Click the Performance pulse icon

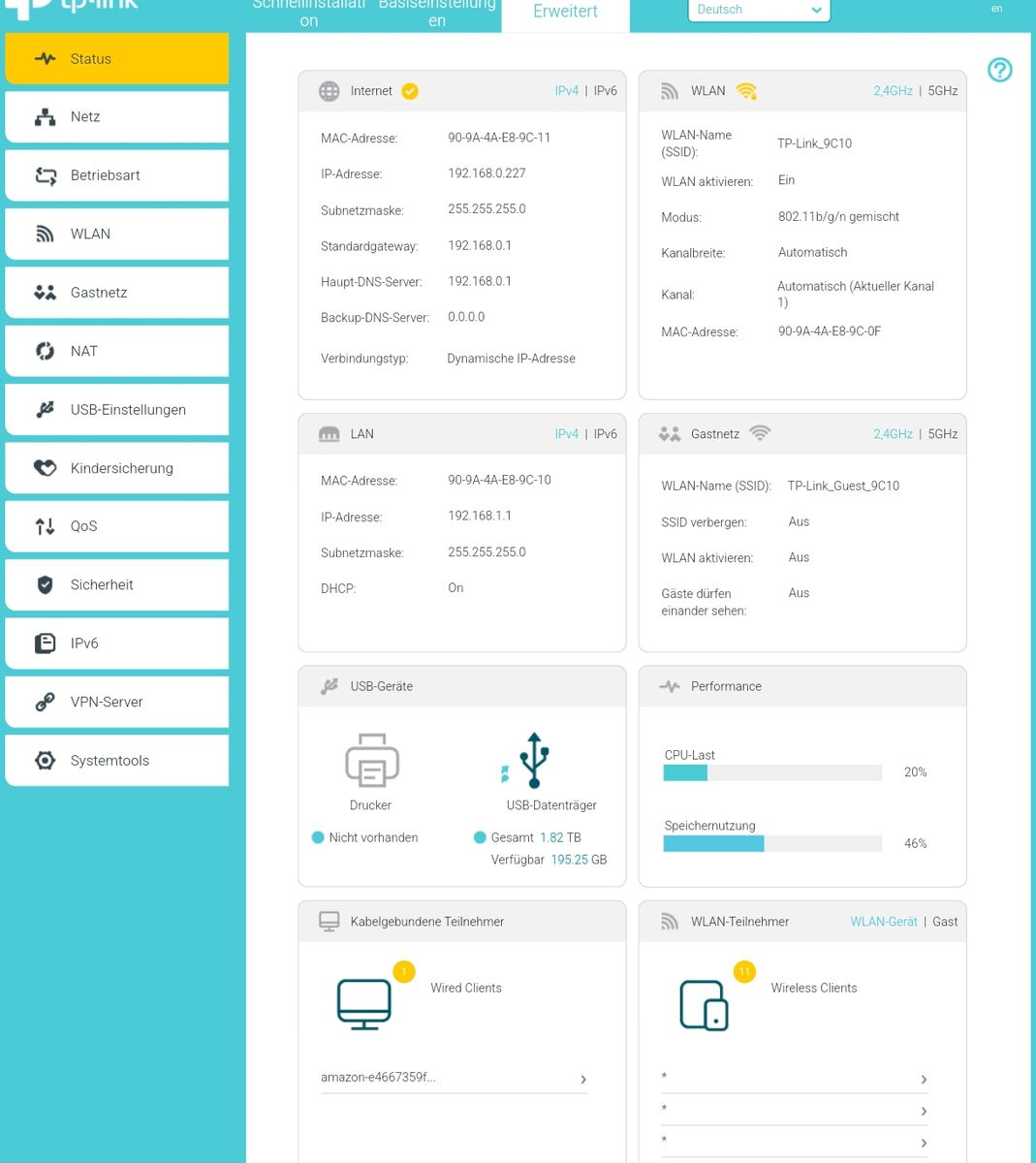tap(670, 686)
